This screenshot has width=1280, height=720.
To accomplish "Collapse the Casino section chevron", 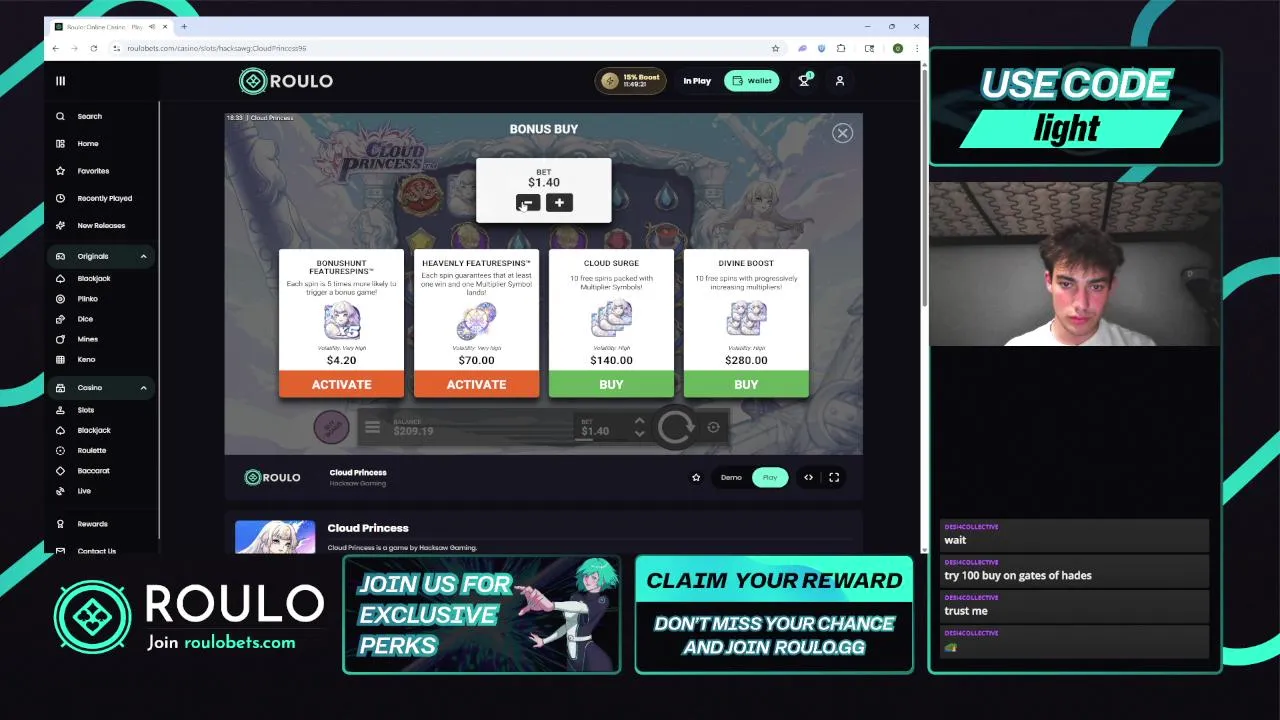I will 143,388.
